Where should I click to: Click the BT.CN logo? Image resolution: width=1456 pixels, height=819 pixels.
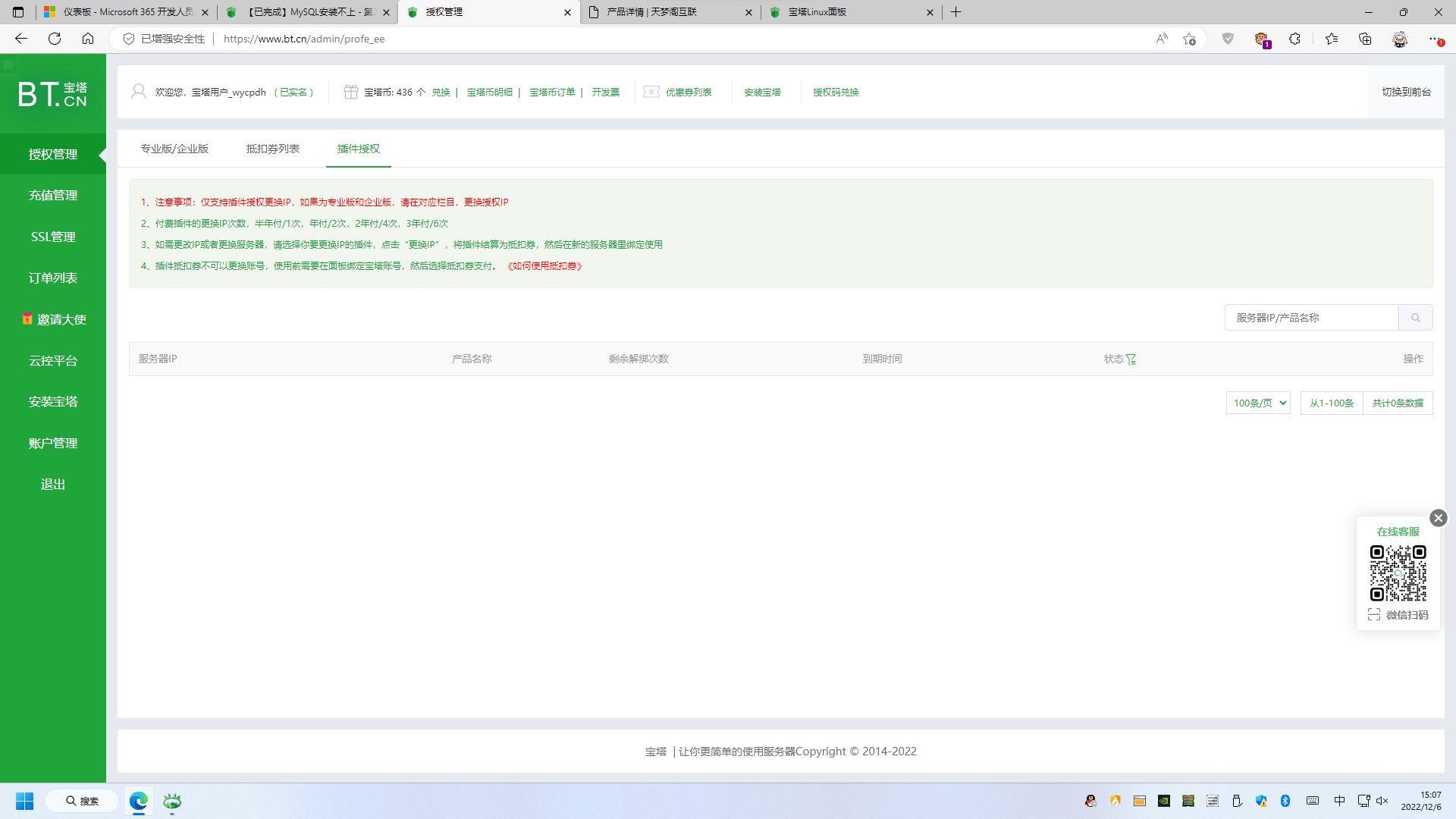tap(52, 94)
